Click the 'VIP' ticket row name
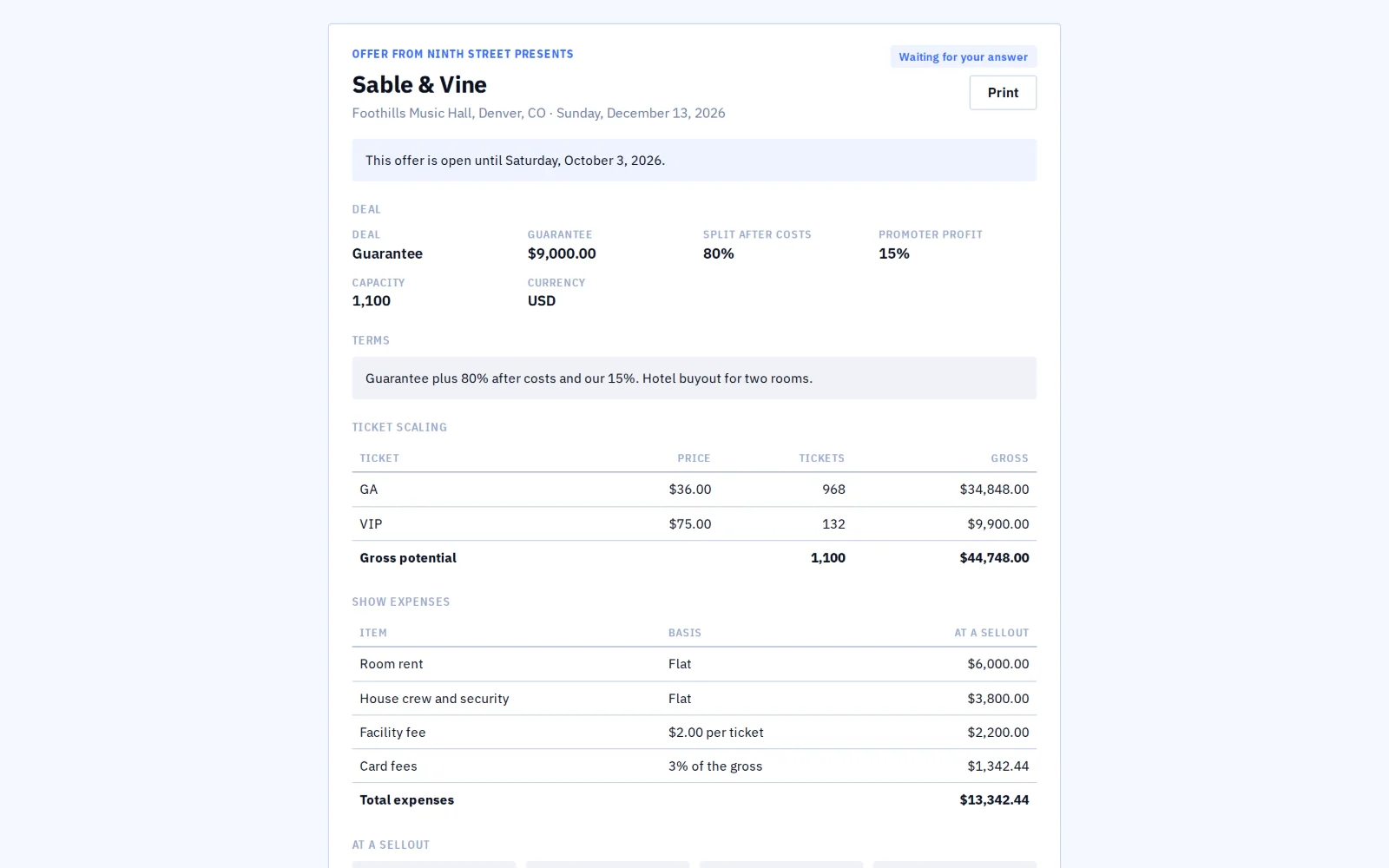 pos(371,524)
